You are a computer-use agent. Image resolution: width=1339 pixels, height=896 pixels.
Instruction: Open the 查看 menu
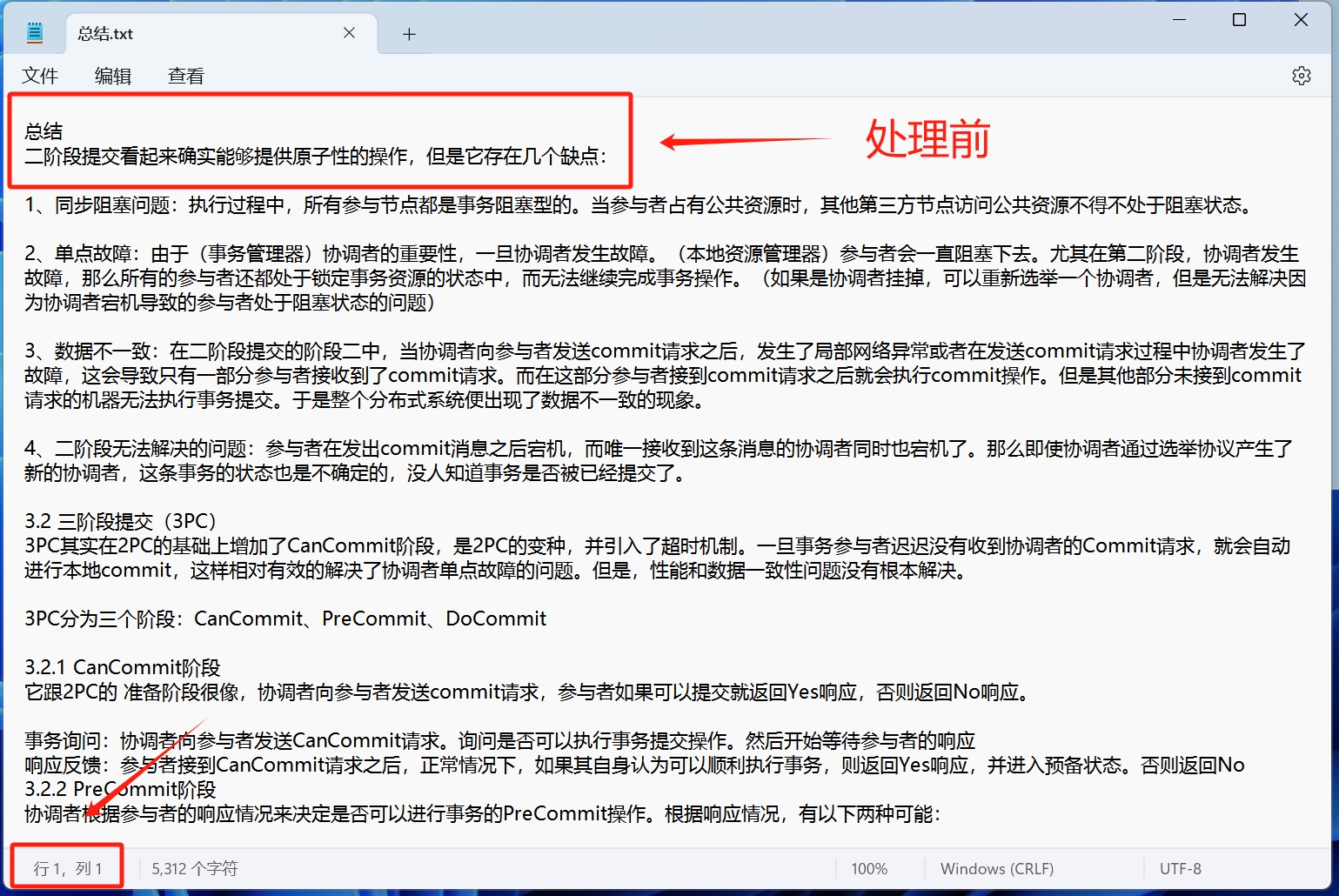coord(185,76)
